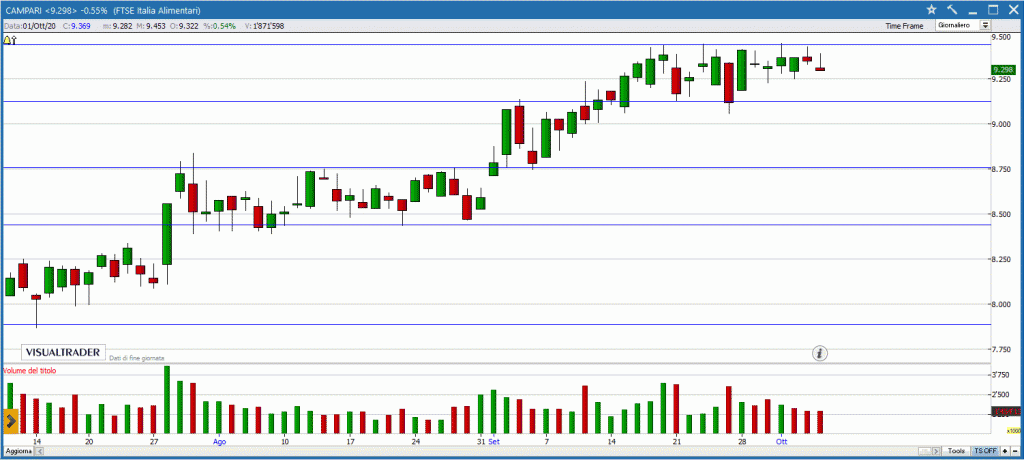This screenshot has width=1024, height=460.
Task: Click the yellow alert bell icon
Action: 8,40
